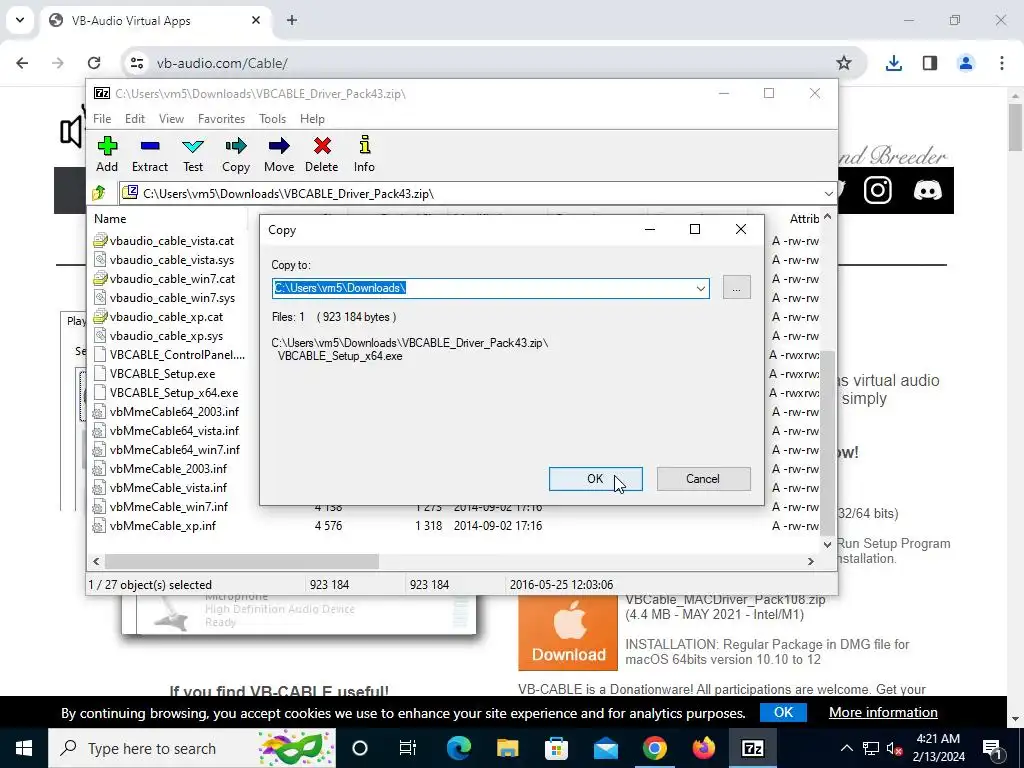Select vbaudio_cable_vista.cat in the file list
Viewport: 1024px width, 768px height.
pos(172,241)
